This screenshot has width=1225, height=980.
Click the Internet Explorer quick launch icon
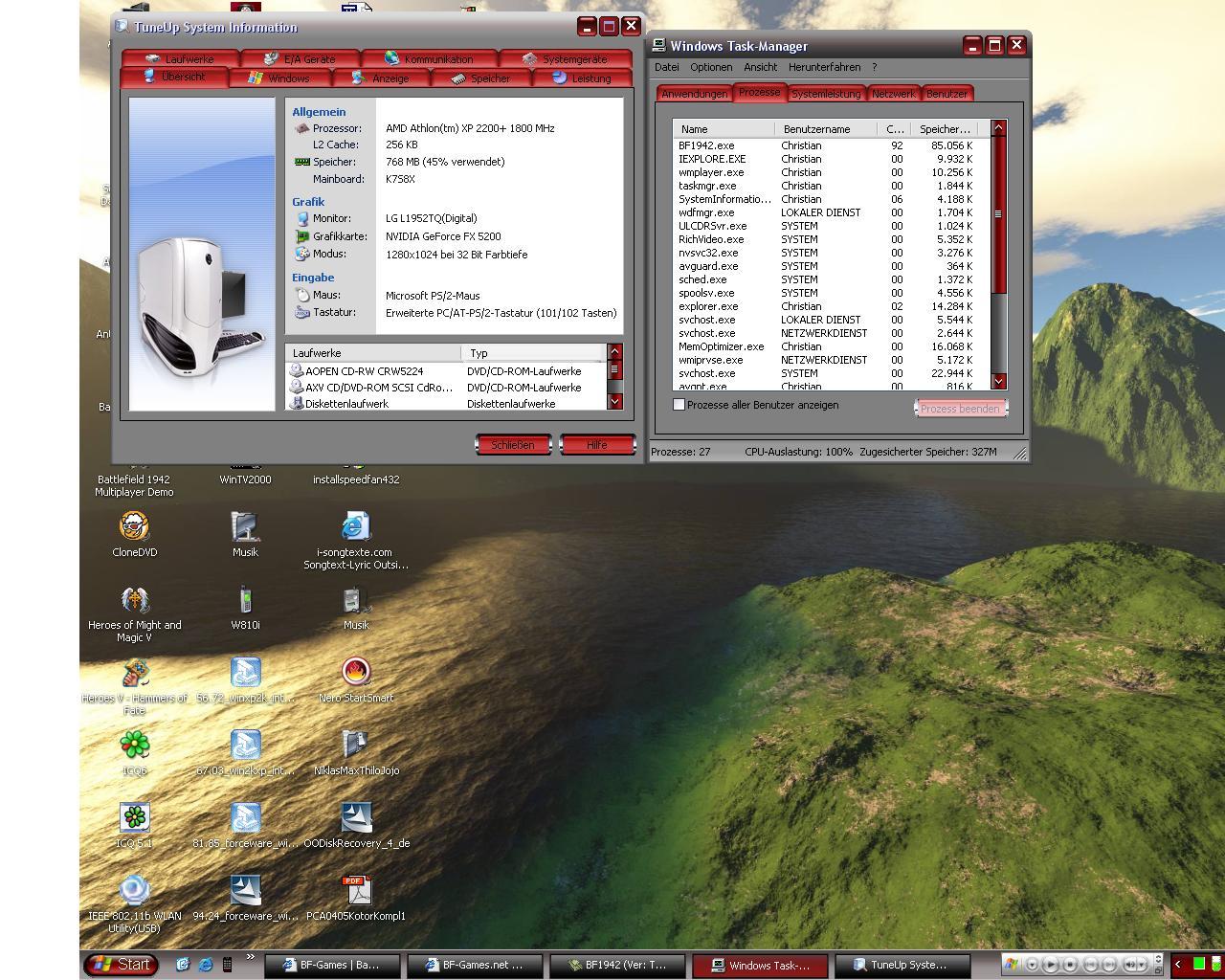click(205, 965)
